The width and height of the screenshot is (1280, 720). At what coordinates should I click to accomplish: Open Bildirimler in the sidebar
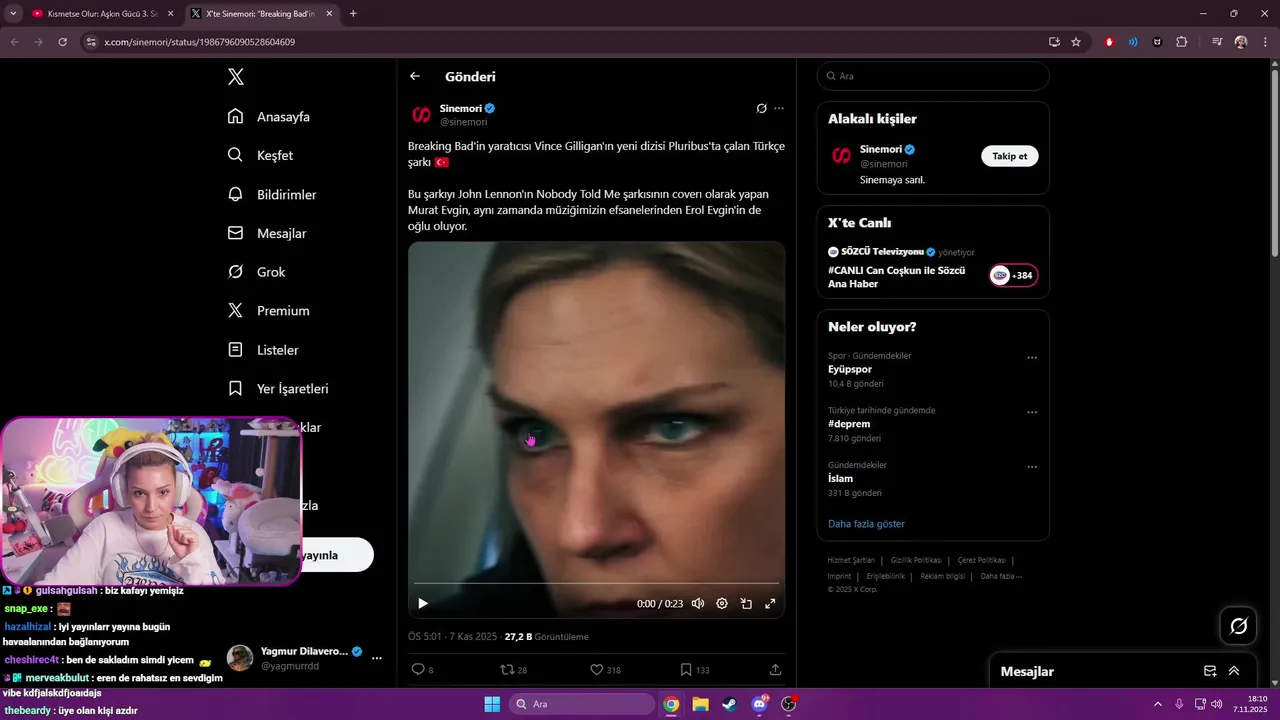coord(272,194)
